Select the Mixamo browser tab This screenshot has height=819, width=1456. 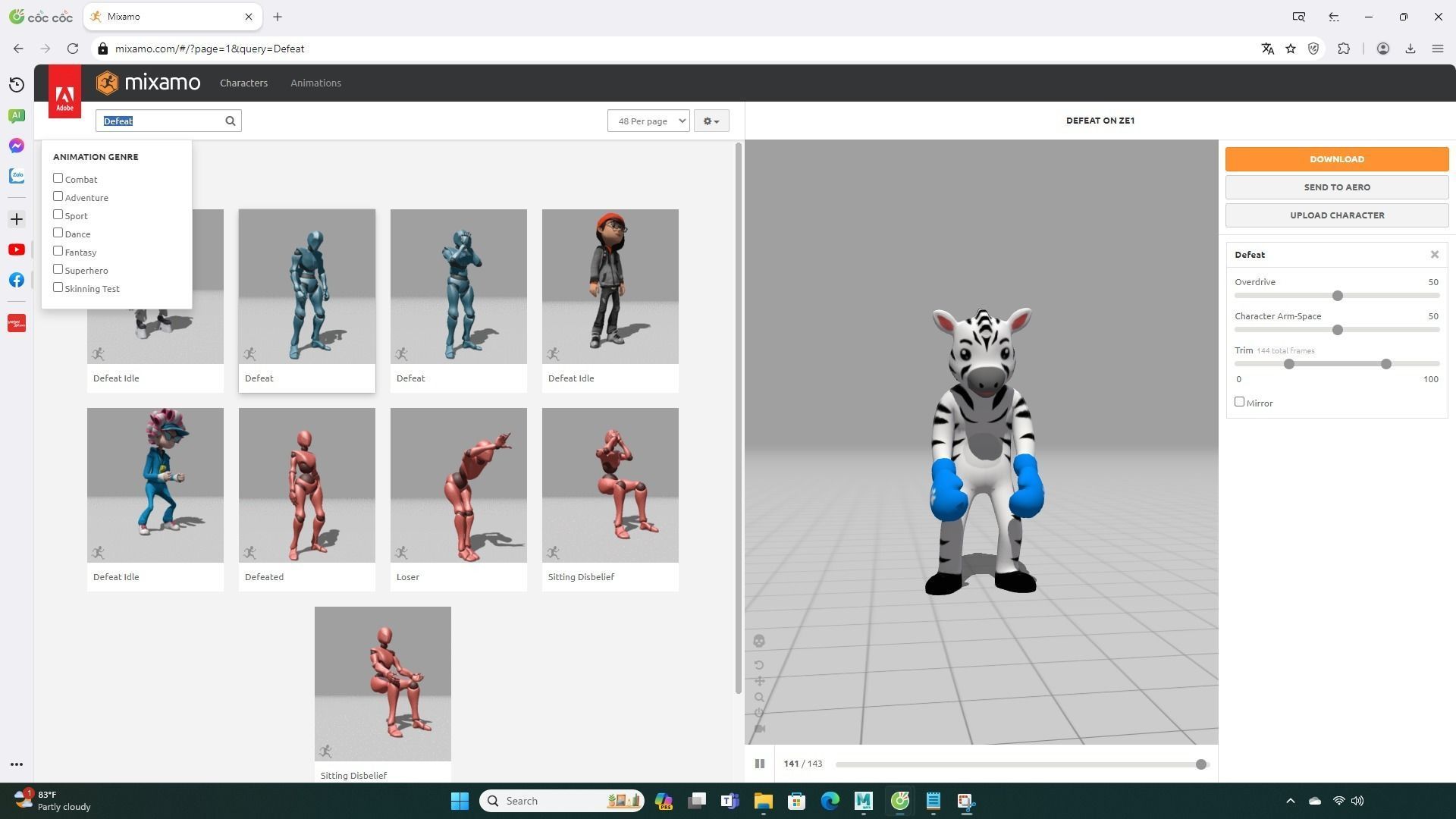[173, 17]
